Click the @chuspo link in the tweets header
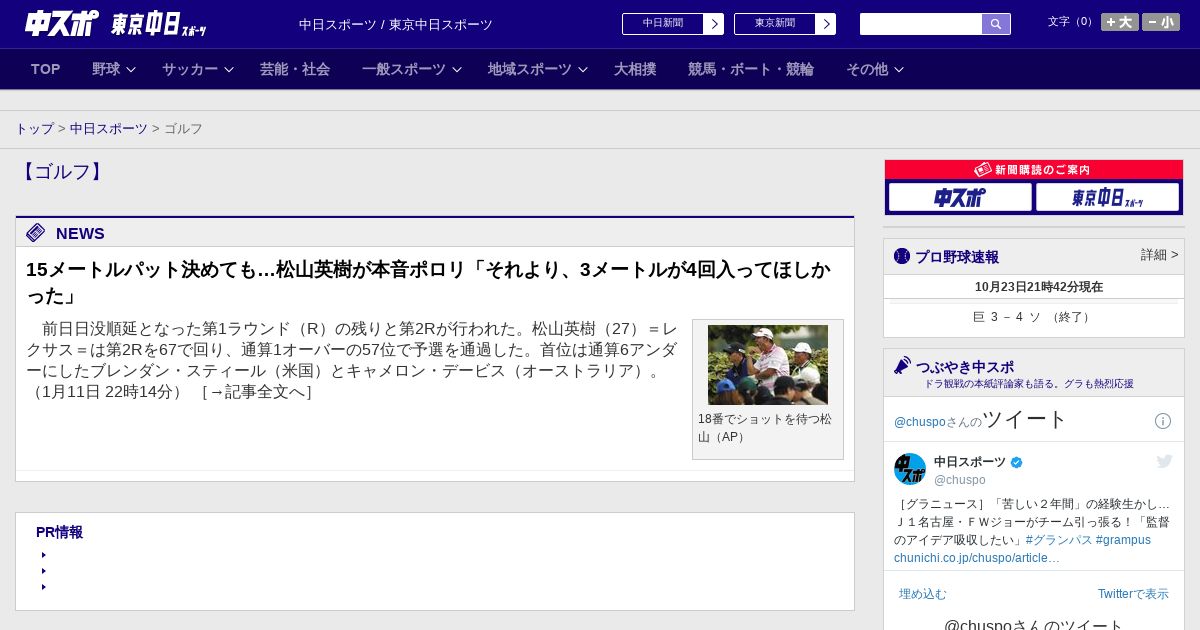 tap(919, 422)
